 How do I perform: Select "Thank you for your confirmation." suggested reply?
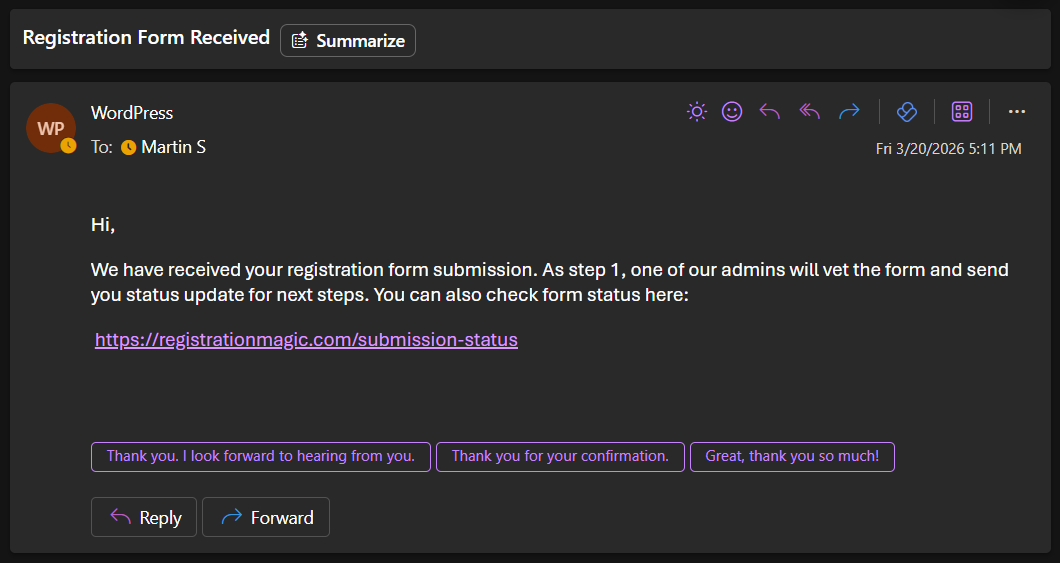pos(560,457)
